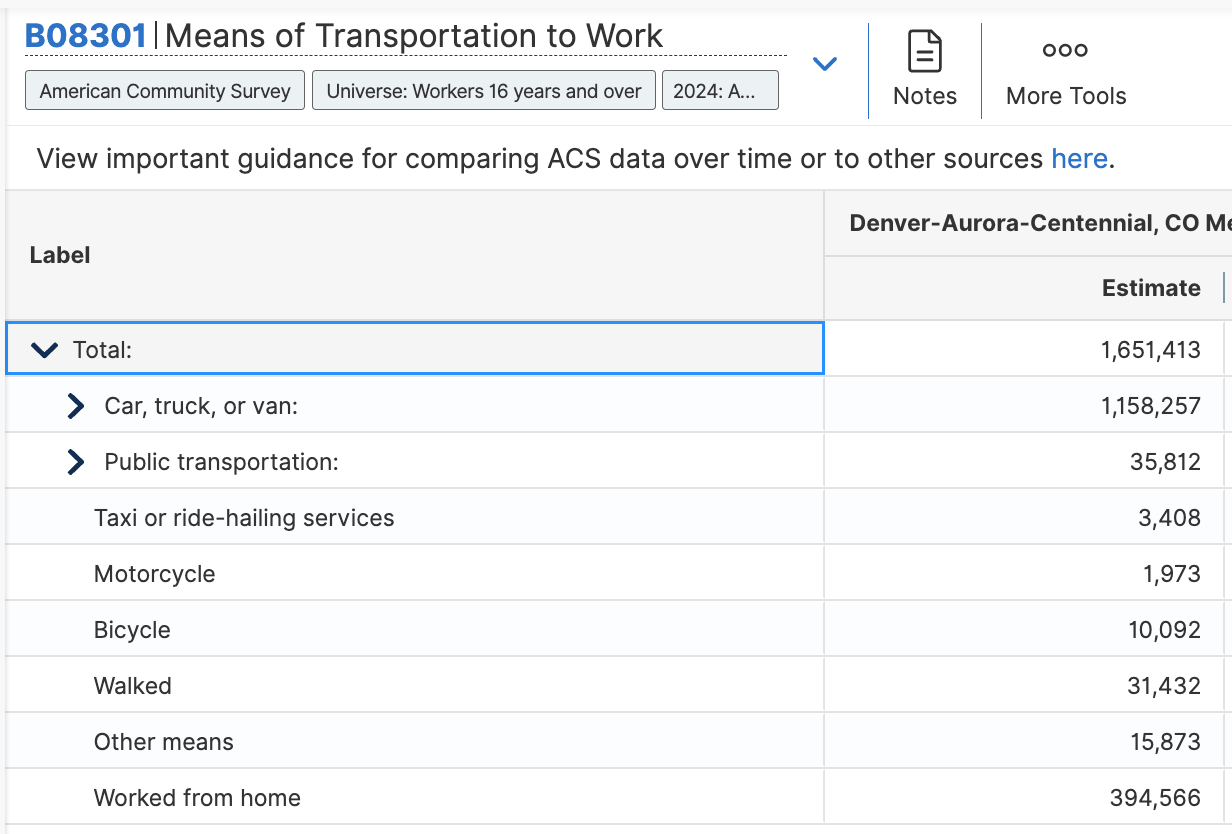Click the American Community Survey tag
This screenshot has height=834, width=1232.
coord(165,91)
